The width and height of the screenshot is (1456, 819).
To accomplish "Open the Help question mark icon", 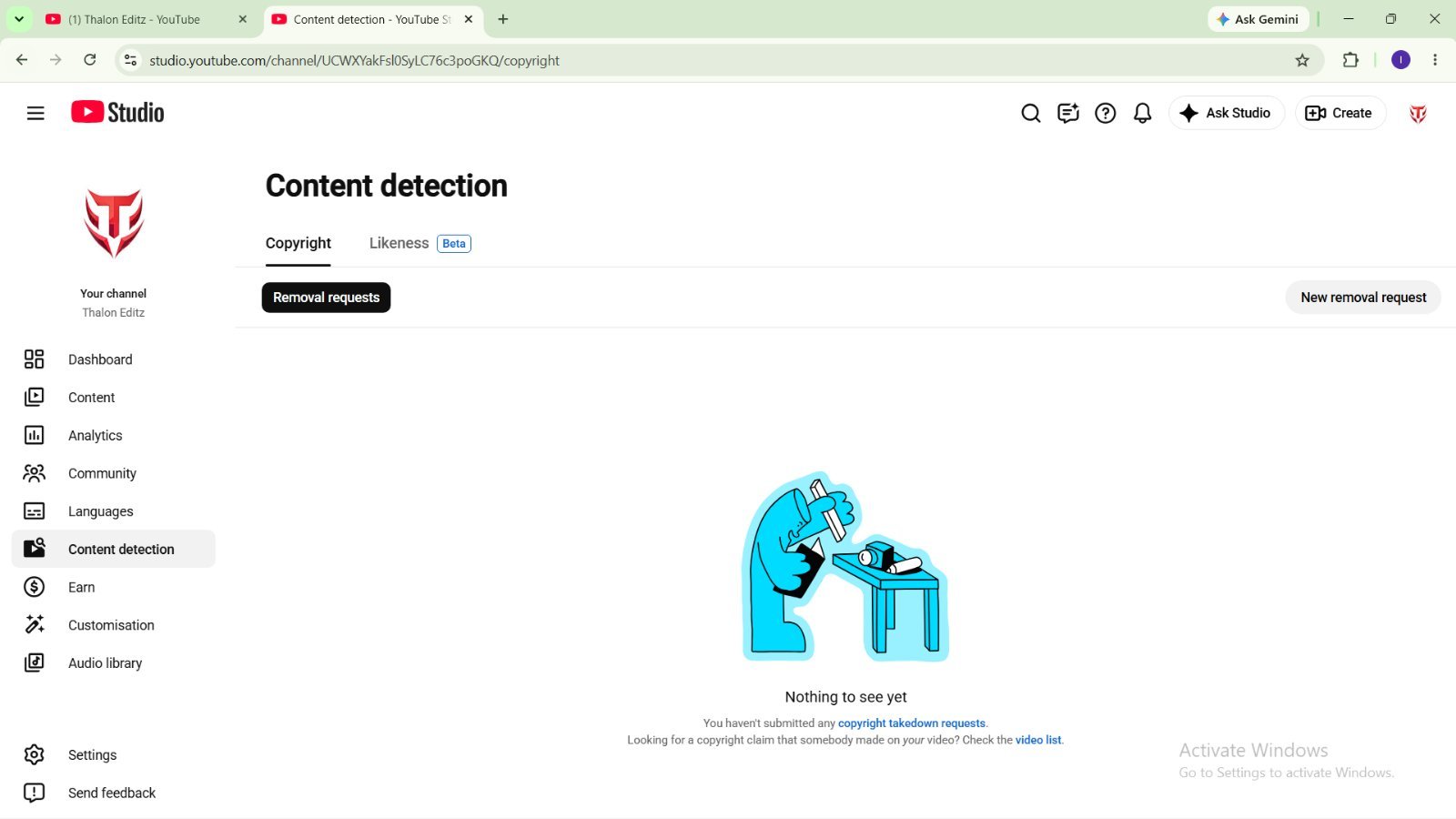I will click(x=1105, y=113).
